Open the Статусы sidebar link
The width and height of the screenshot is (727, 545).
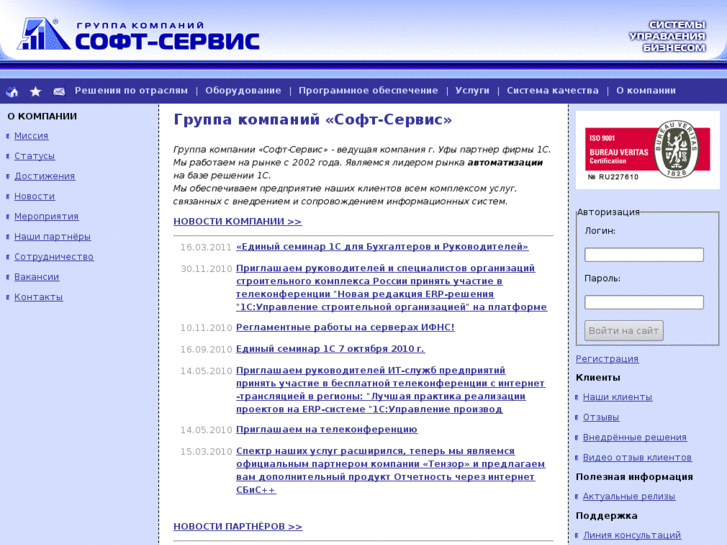click(x=34, y=156)
